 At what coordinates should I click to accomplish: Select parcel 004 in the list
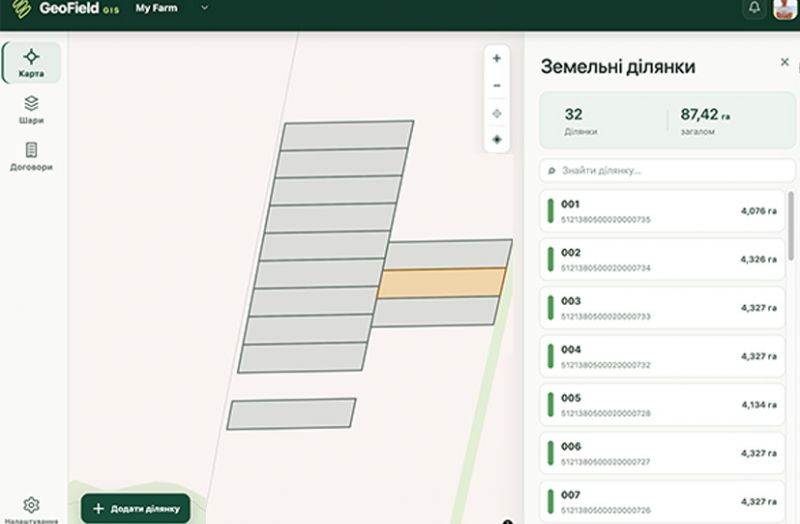click(x=662, y=356)
